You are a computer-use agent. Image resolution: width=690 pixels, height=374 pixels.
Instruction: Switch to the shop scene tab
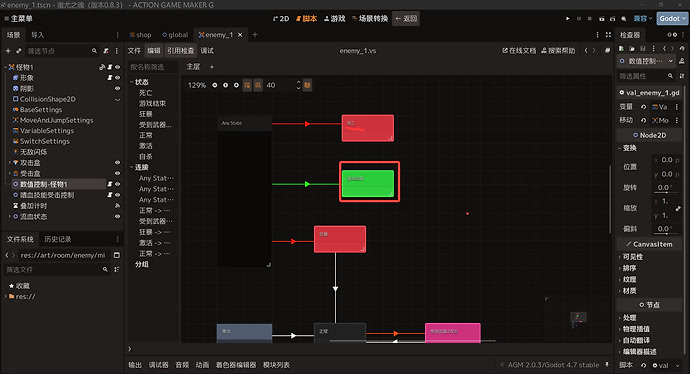coord(140,35)
